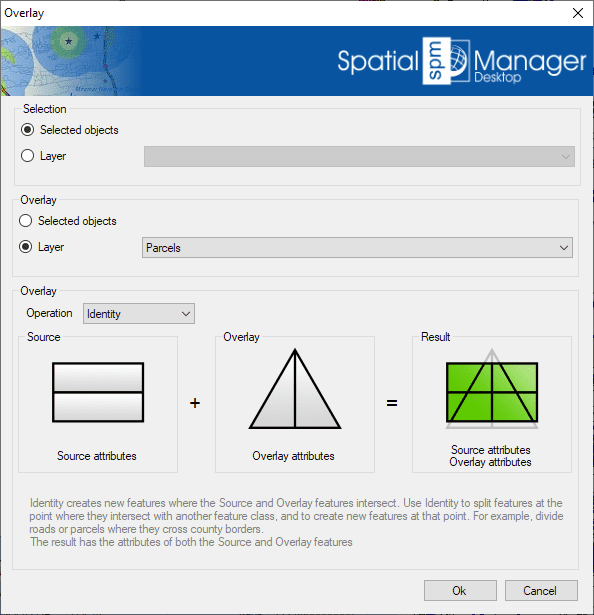Click the Identity description text
The image size is (594, 615).
(x=296, y=522)
